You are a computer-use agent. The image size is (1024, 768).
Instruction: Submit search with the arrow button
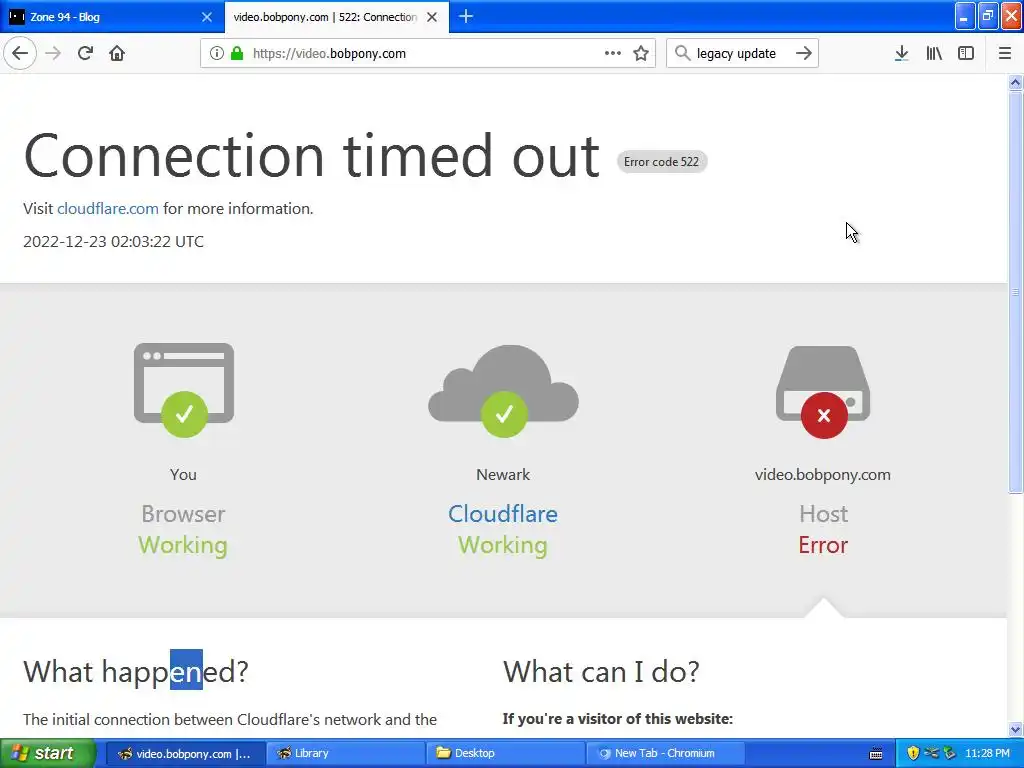pos(804,54)
